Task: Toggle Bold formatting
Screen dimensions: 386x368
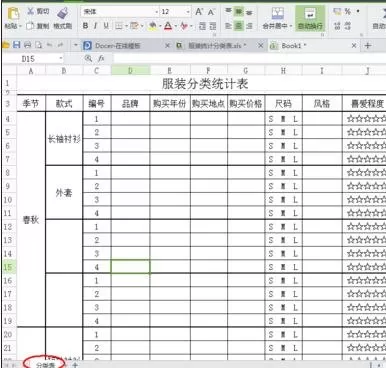Action: [x=85, y=26]
